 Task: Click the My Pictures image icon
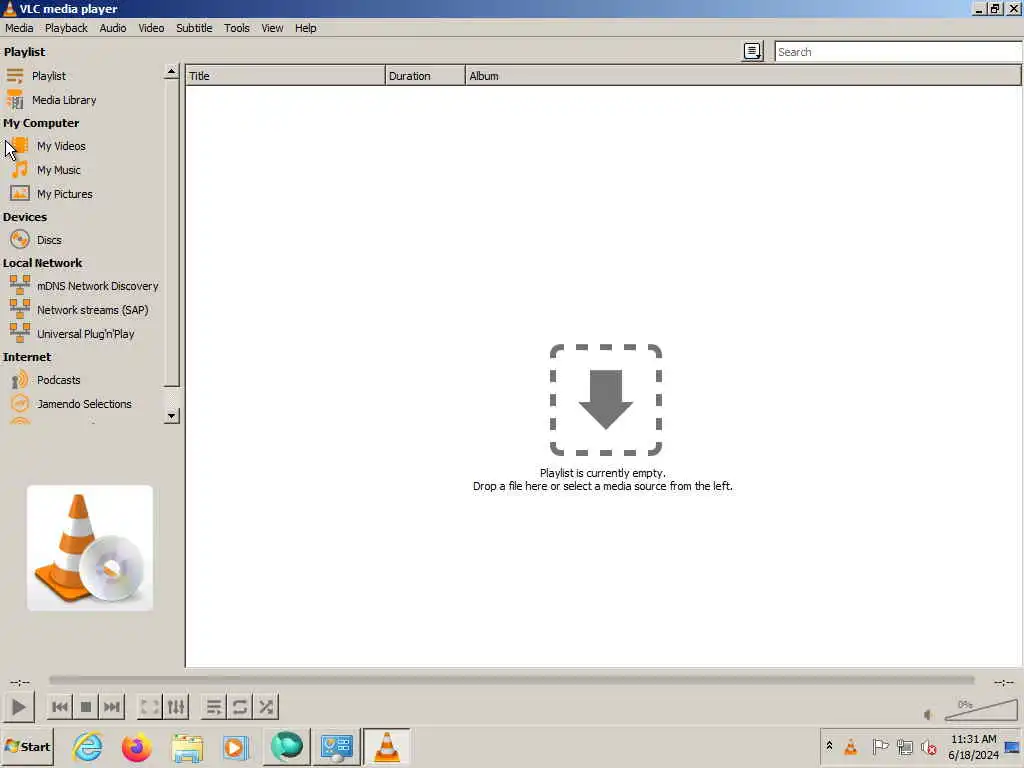tap(20, 194)
